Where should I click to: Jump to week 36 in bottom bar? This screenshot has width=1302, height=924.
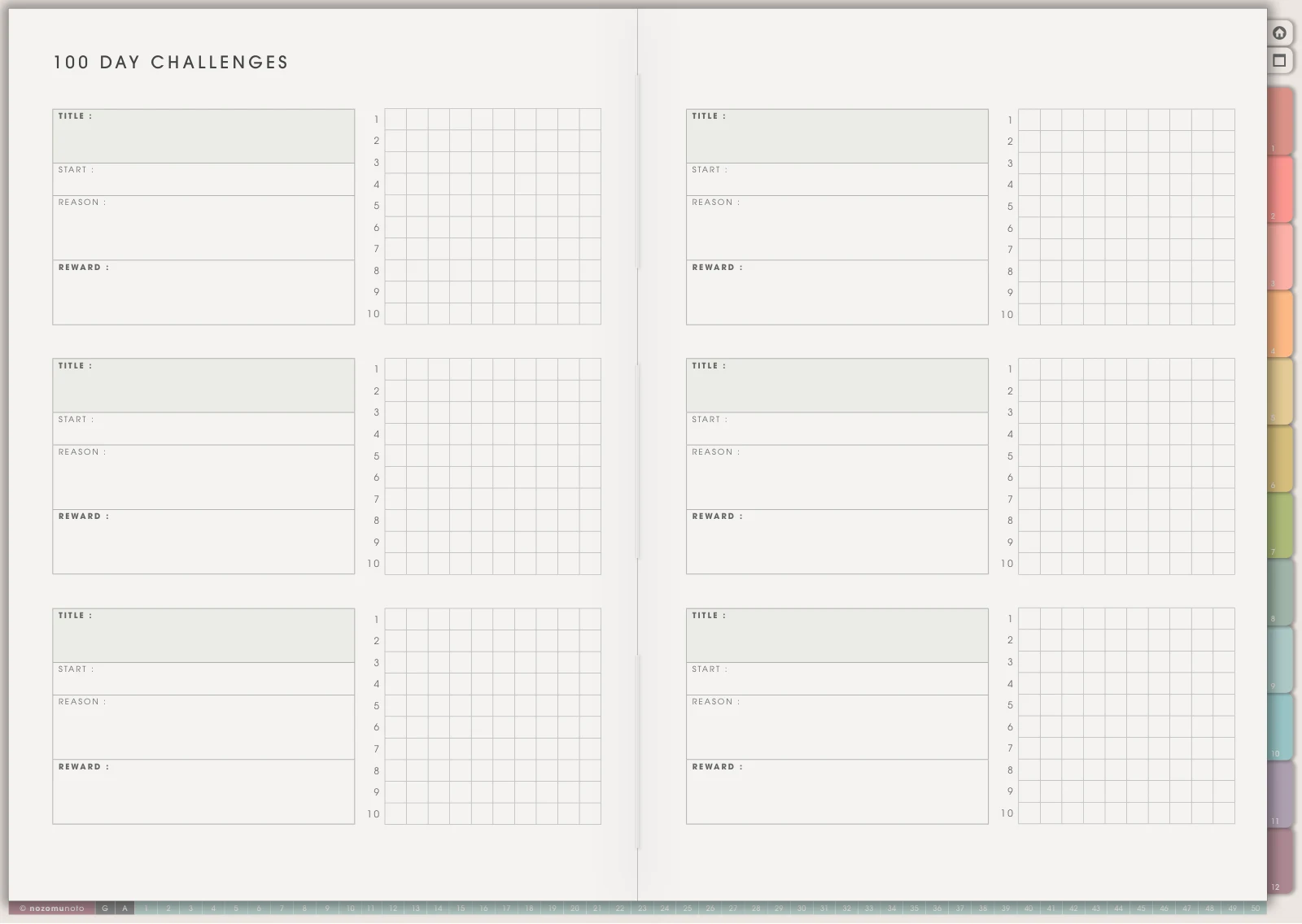click(x=937, y=909)
